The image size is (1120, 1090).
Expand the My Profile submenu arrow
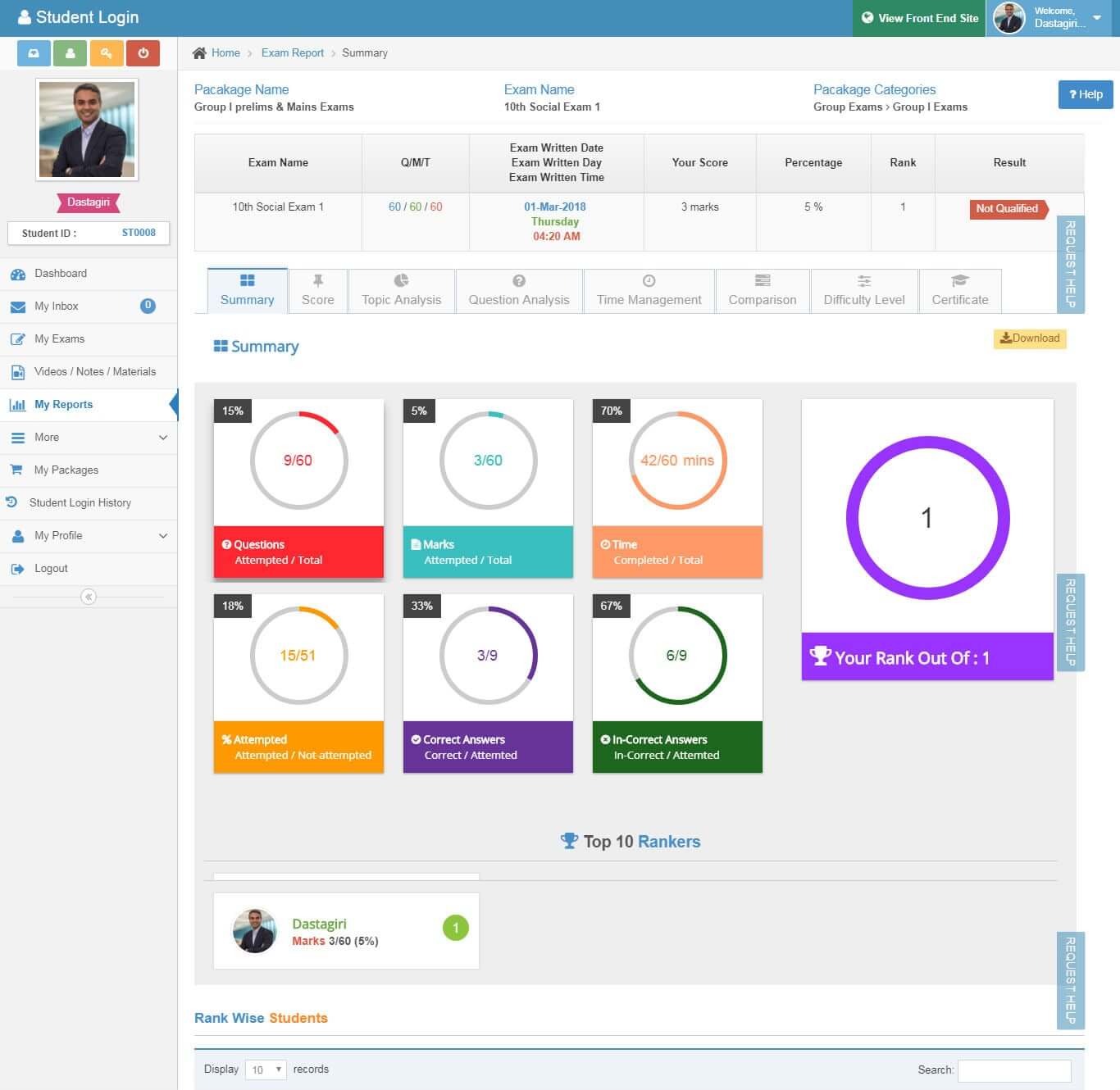coord(162,536)
